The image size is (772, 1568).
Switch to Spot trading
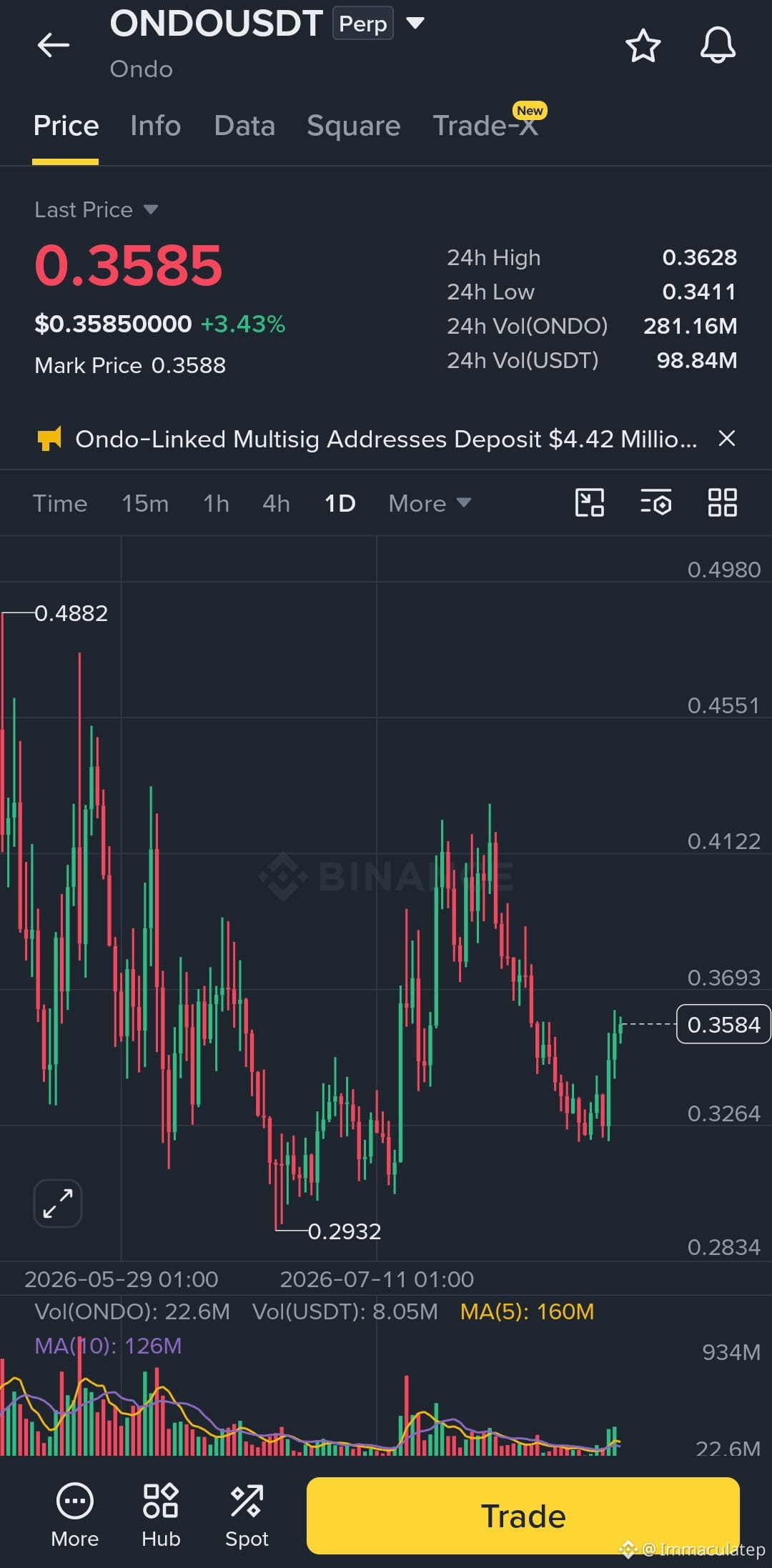(247, 1516)
